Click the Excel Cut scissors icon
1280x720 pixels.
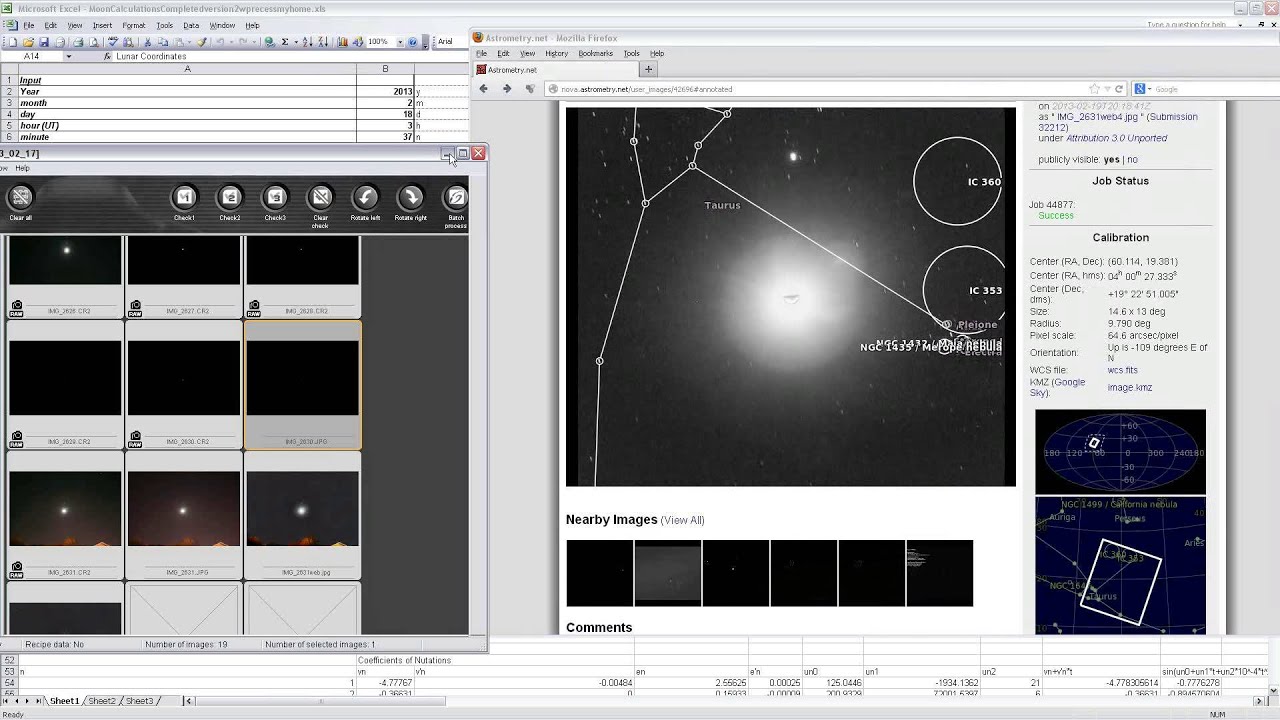click(147, 42)
